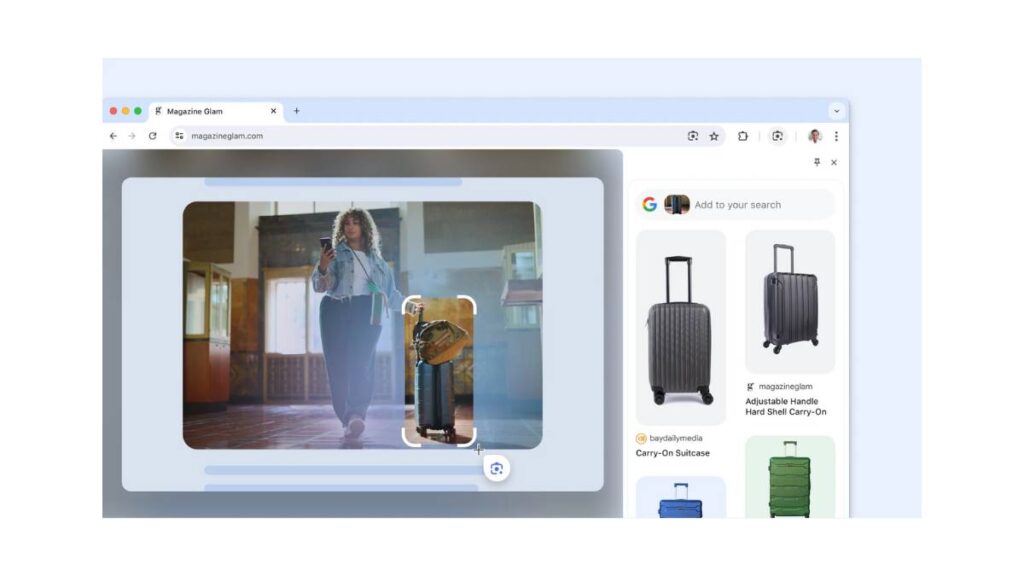Reload the page
The image size is (1024, 576).
152,136
